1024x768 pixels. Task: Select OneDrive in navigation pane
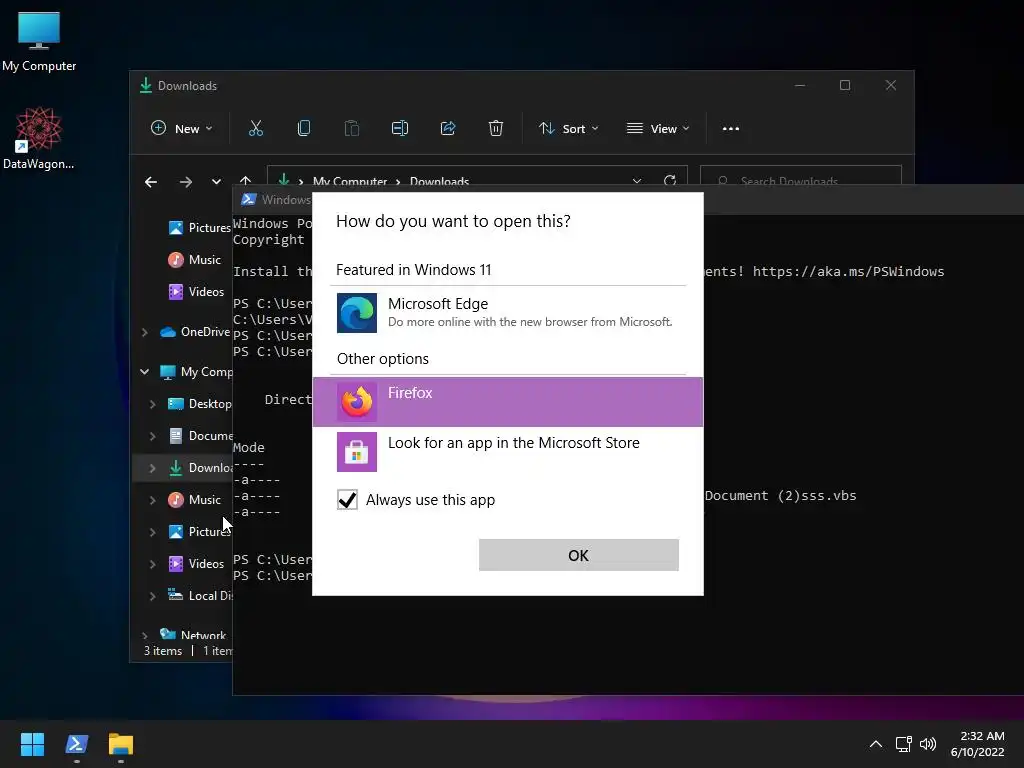pyautogui.click(x=195, y=332)
